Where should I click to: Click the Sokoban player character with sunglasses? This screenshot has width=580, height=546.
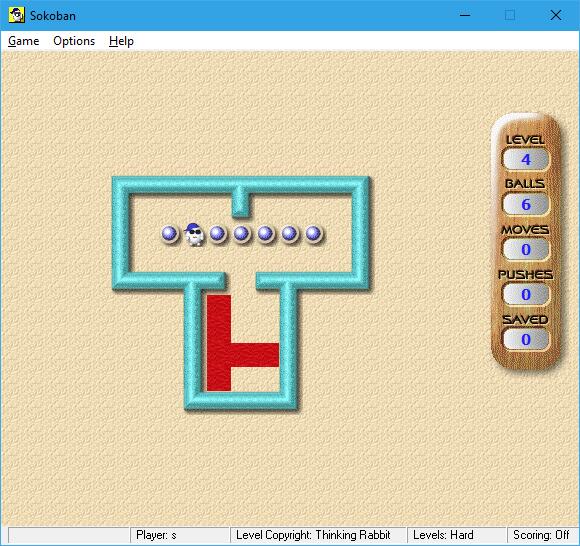coord(193,234)
